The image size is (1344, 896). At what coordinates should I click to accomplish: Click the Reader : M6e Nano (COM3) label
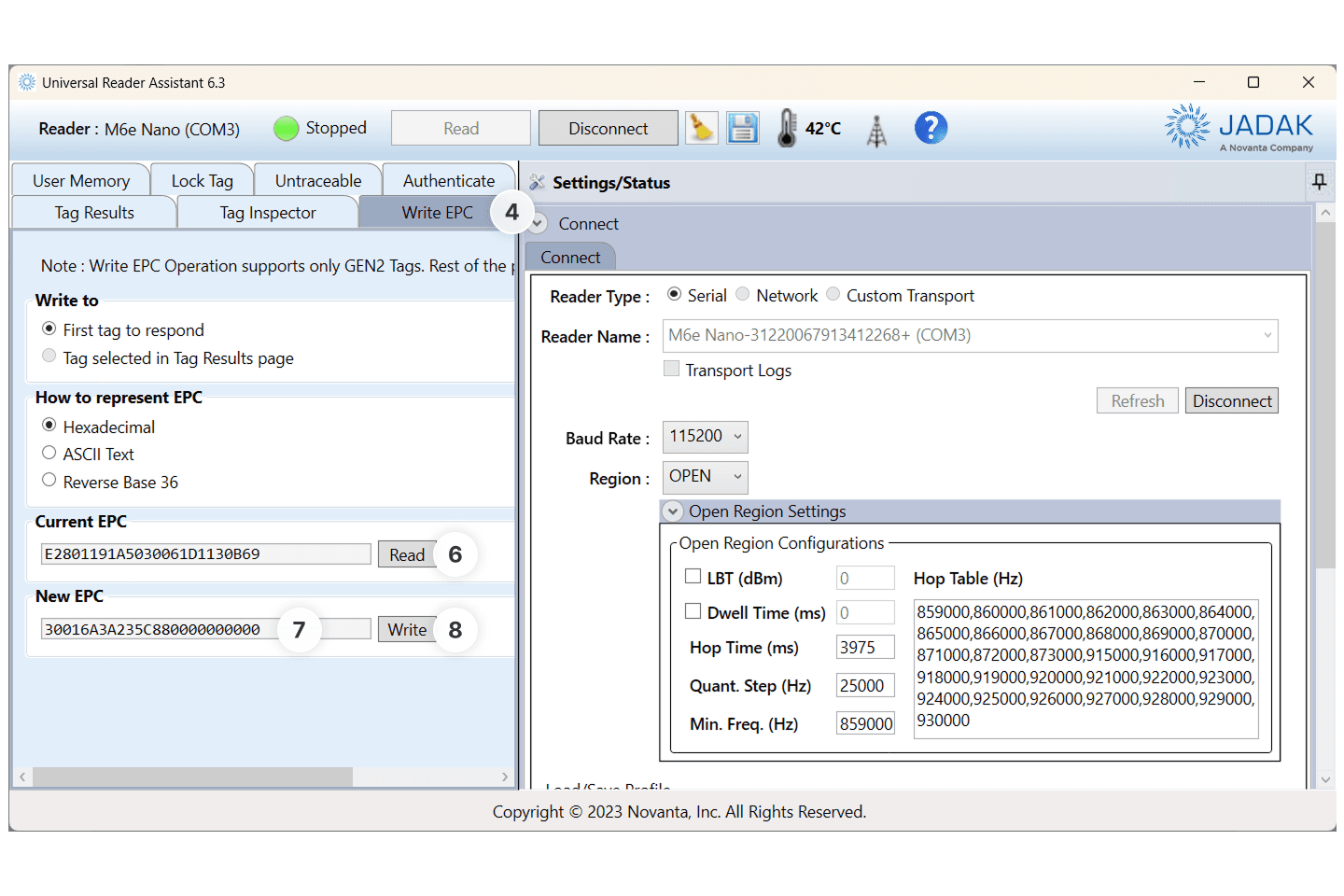pyautogui.click(x=139, y=129)
